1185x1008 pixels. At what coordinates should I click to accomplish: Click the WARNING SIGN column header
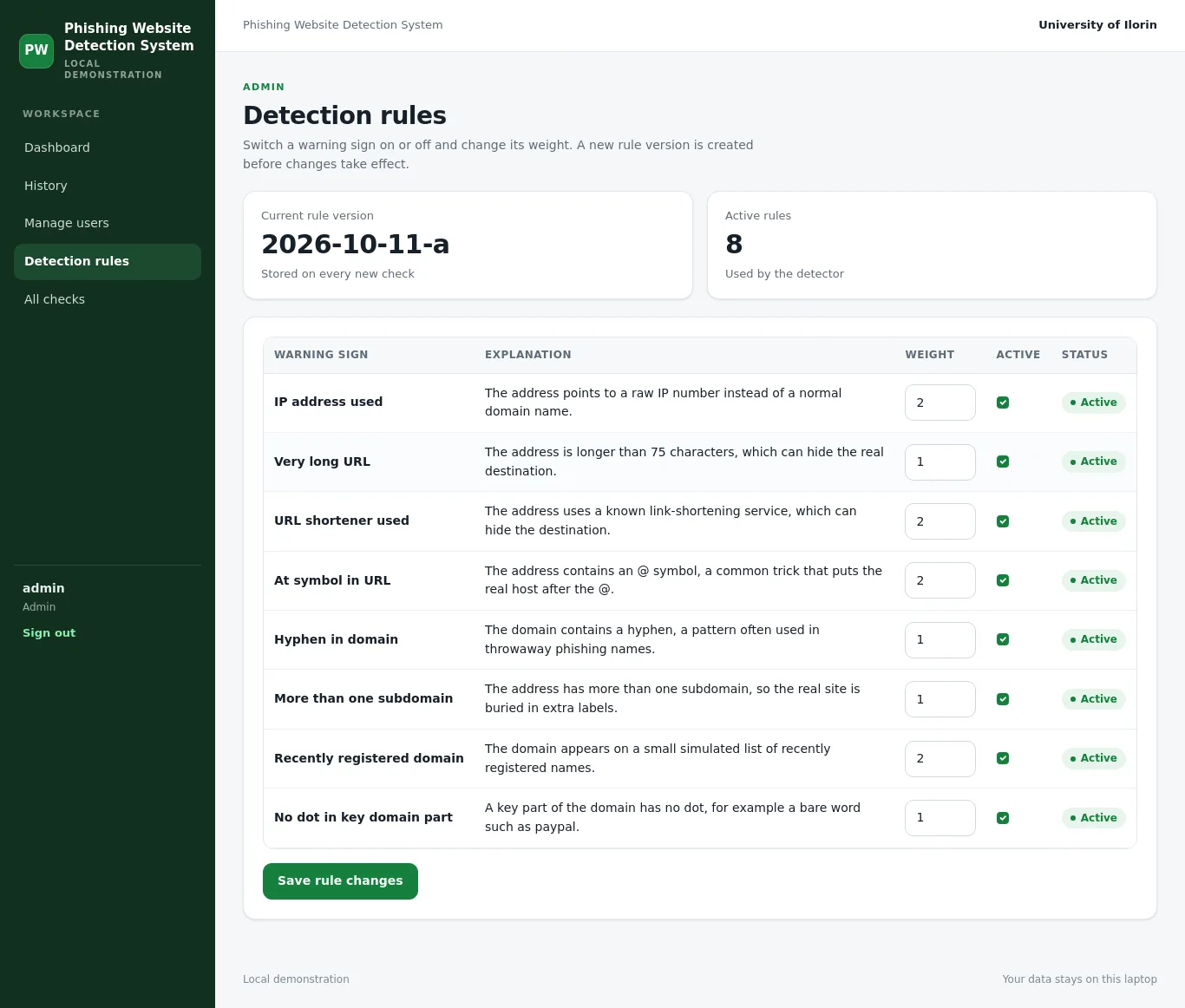[321, 355]
